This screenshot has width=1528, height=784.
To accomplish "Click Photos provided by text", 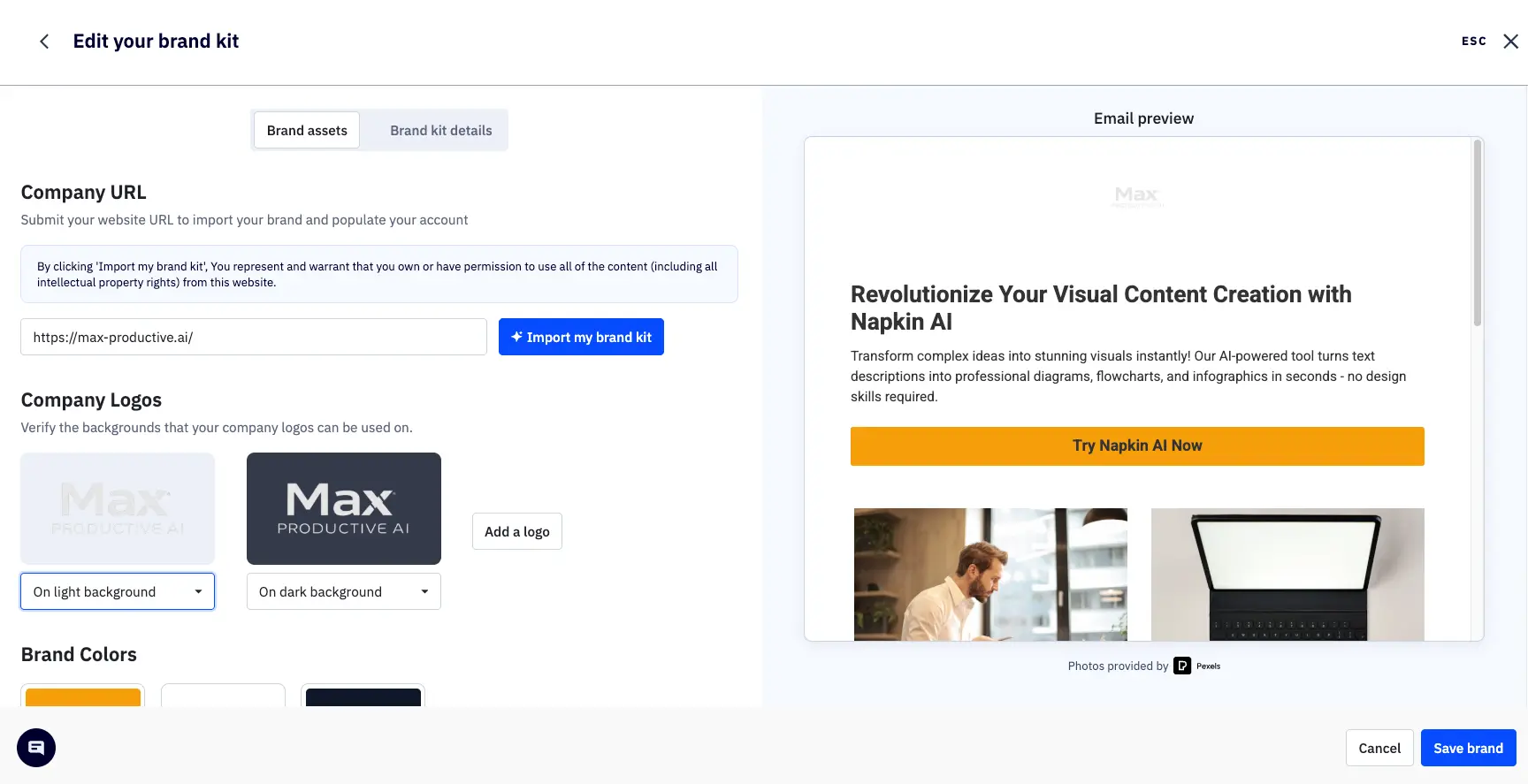I will coord(1118,666).
